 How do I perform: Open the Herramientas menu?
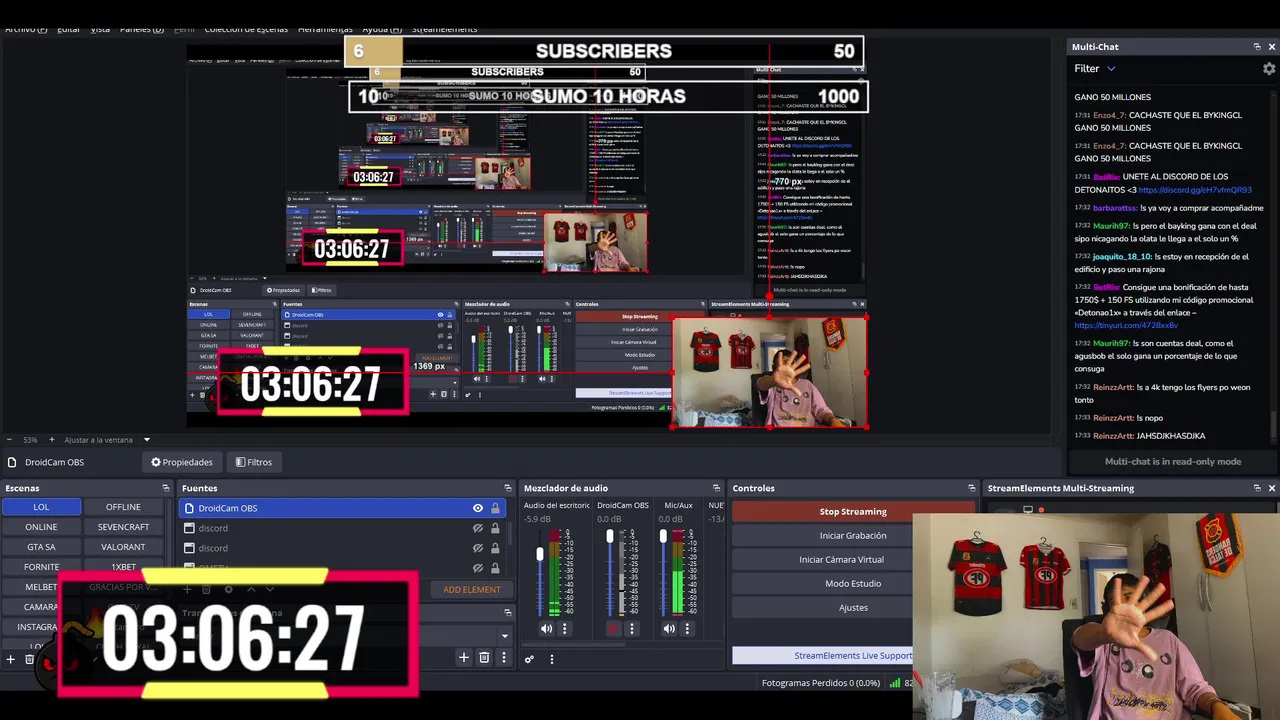[x=325, y=29]
